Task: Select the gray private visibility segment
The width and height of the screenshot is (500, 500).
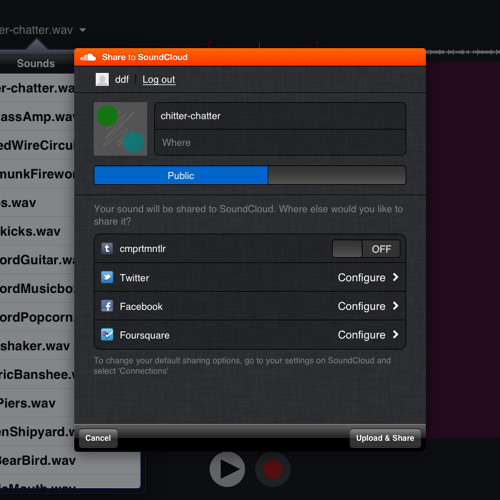Action: pyautogui.click(x=337, y=175)
